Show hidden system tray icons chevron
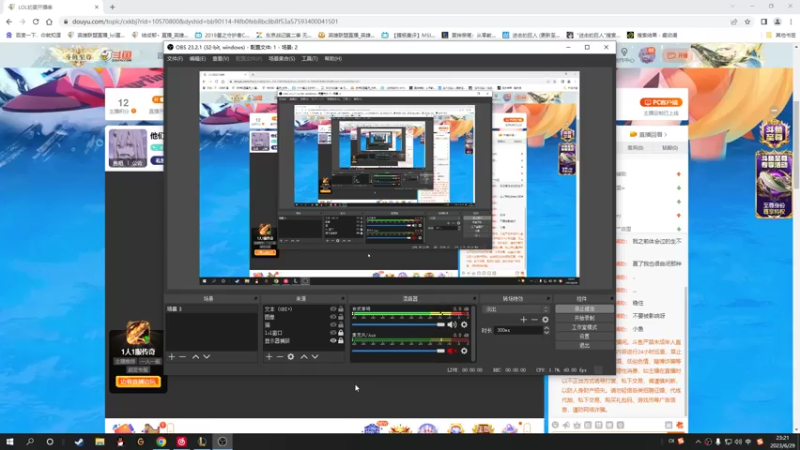Screen dimensions: 800x450 (698, 442)
